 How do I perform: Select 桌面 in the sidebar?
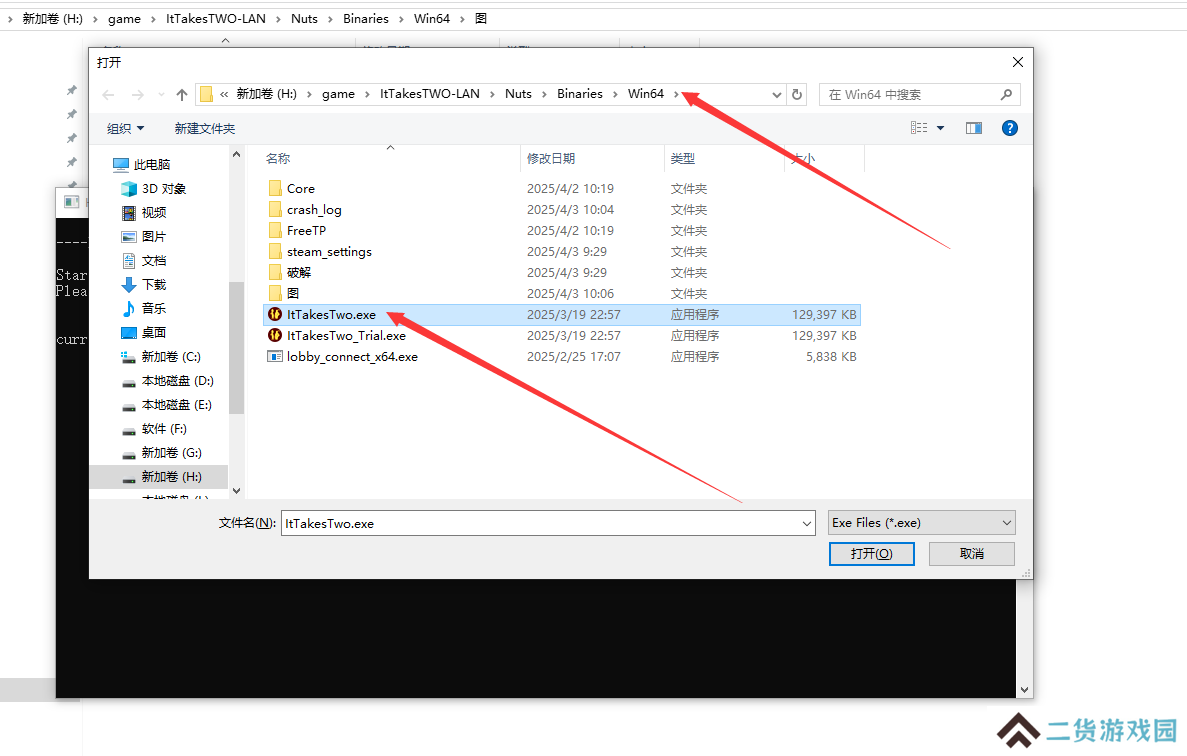click(144, 332)
